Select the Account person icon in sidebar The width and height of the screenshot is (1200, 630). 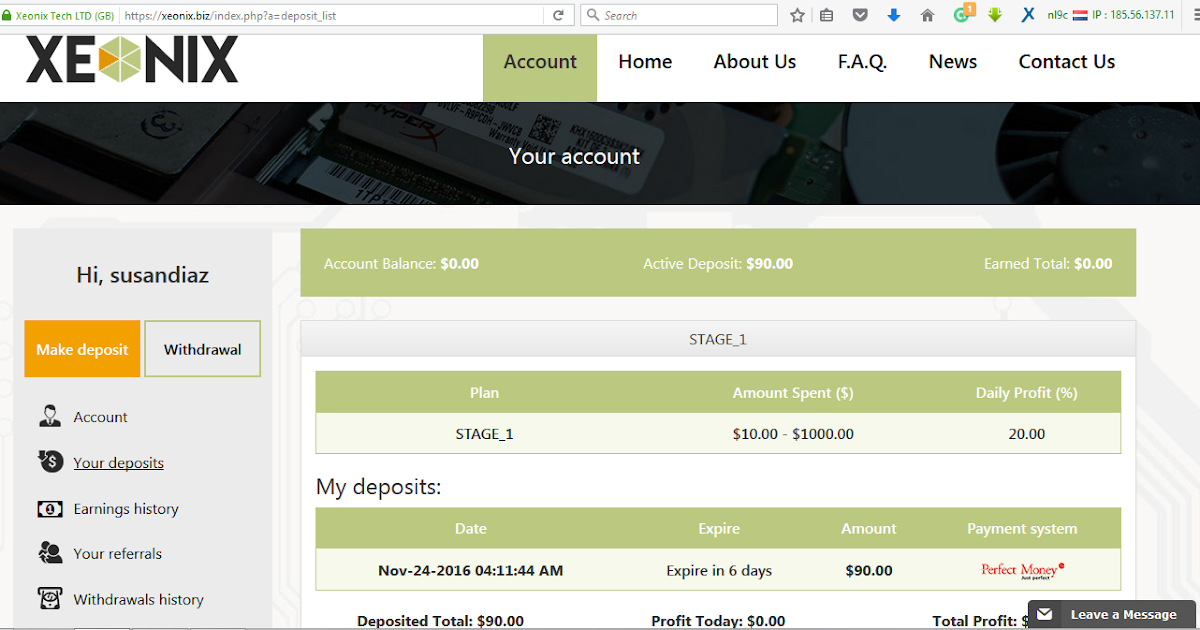coord(50,416)
